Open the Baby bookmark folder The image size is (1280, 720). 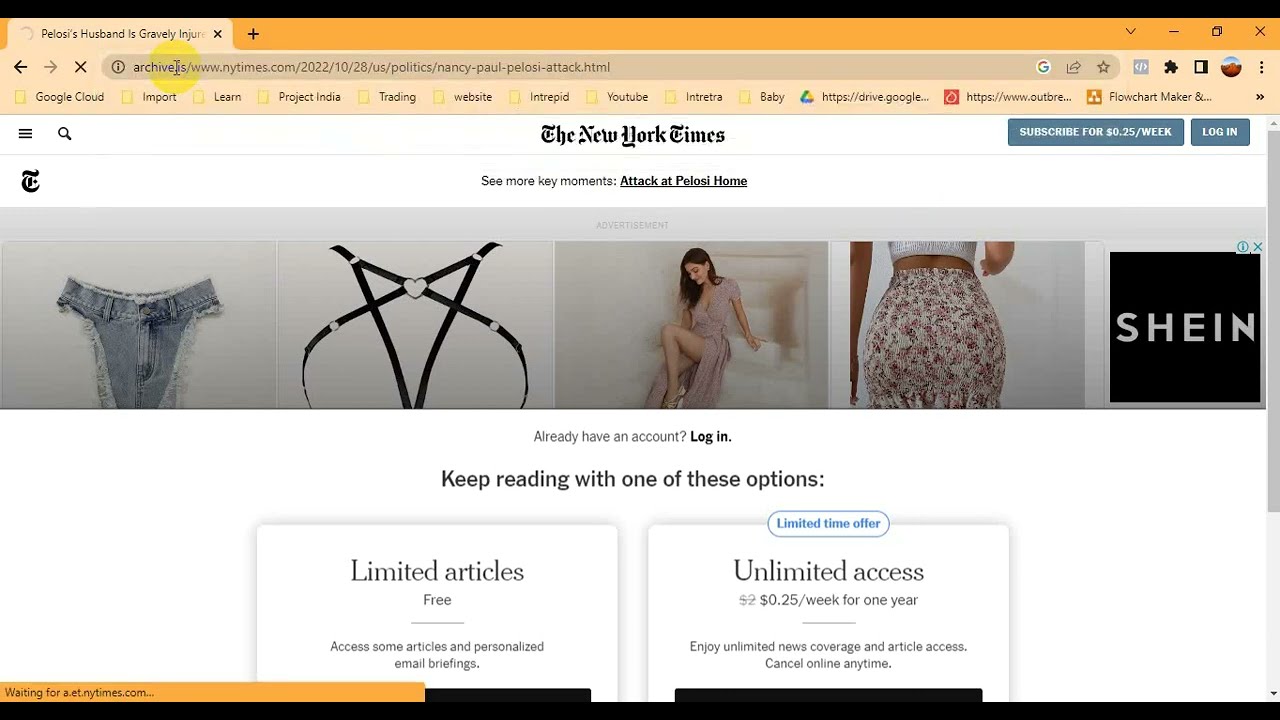coord(761,97)
